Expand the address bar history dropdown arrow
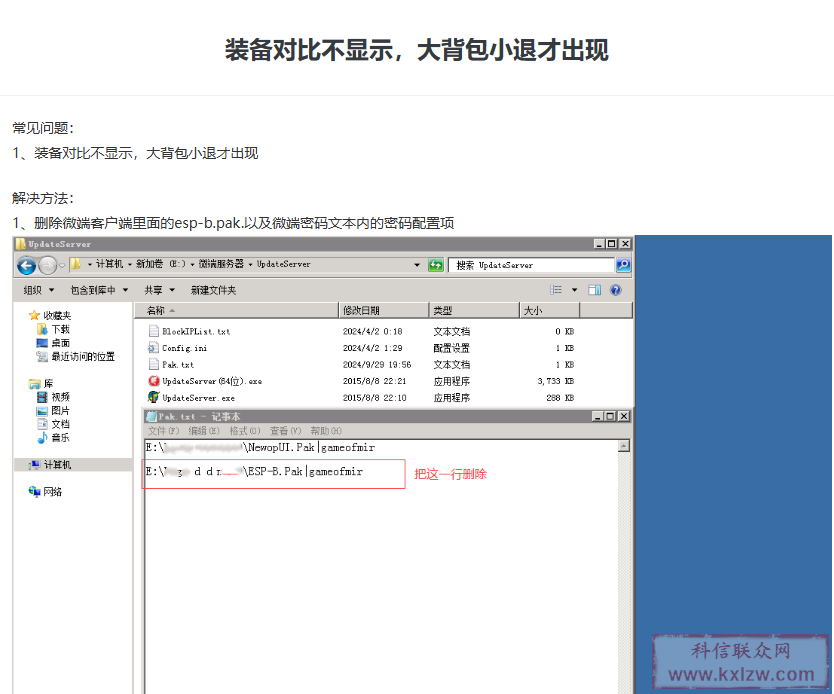Screen dimensions: 834x694 pyautogui.click(x=417, y=265)
